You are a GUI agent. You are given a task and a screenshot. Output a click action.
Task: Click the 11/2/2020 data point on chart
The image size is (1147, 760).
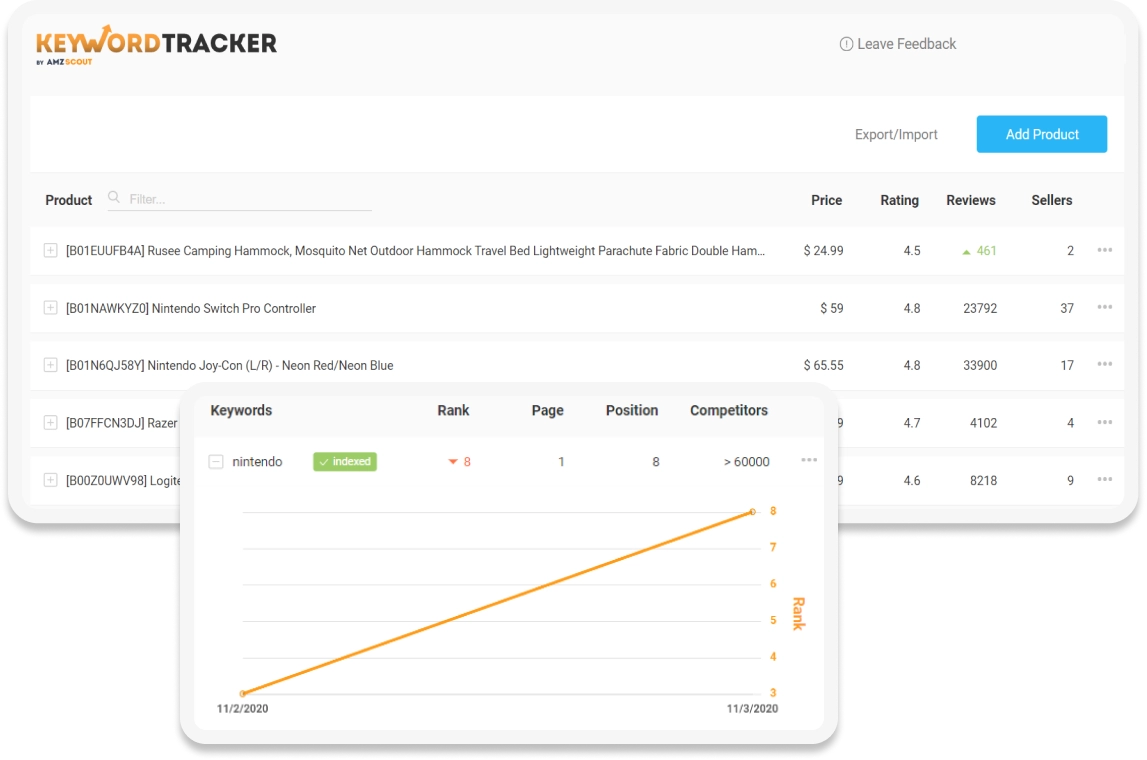243,693
